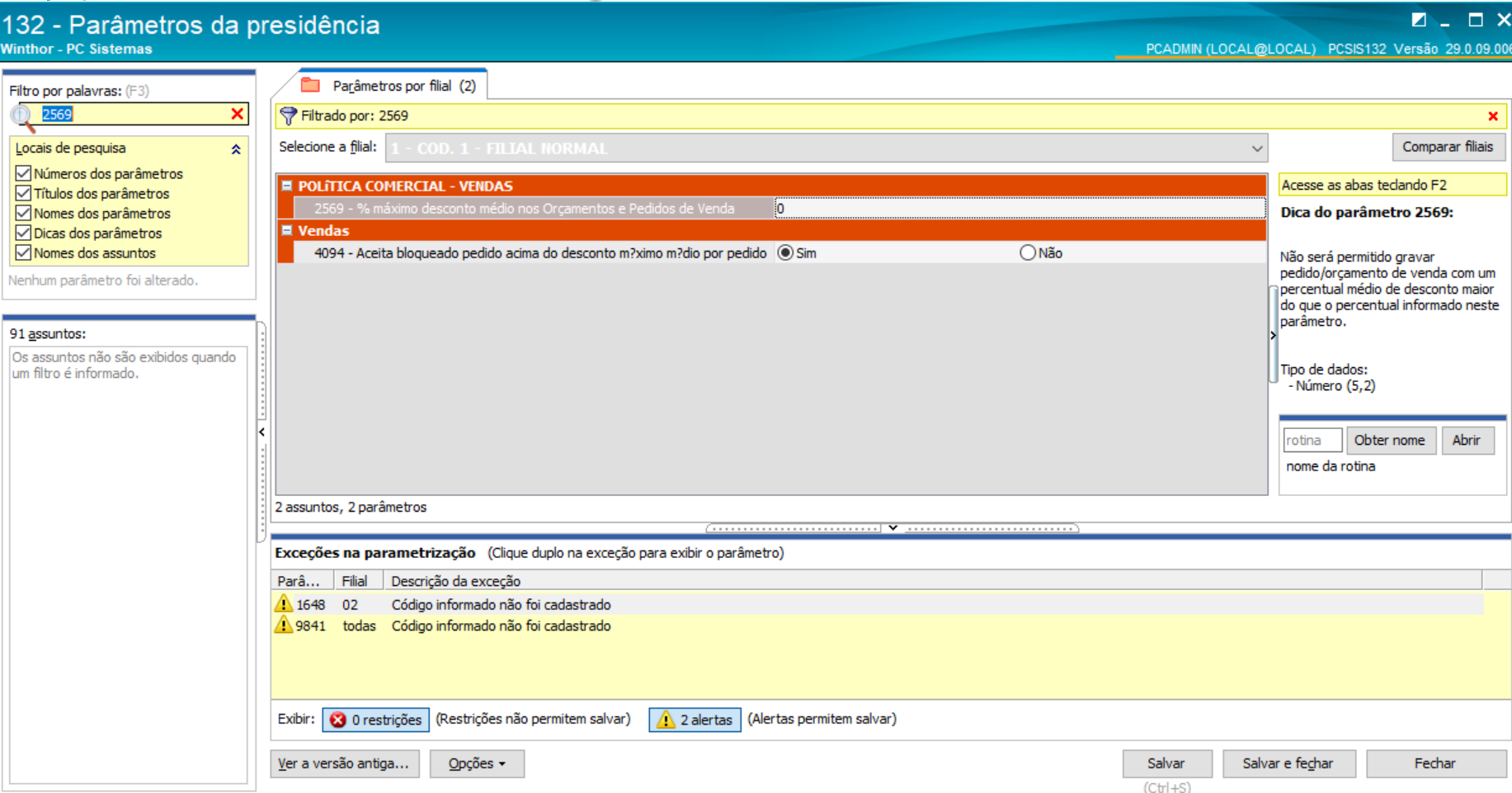Click the 'Abrir' routine button
This screenshot has height=793, width=1512.
(x=1467, y=440)
